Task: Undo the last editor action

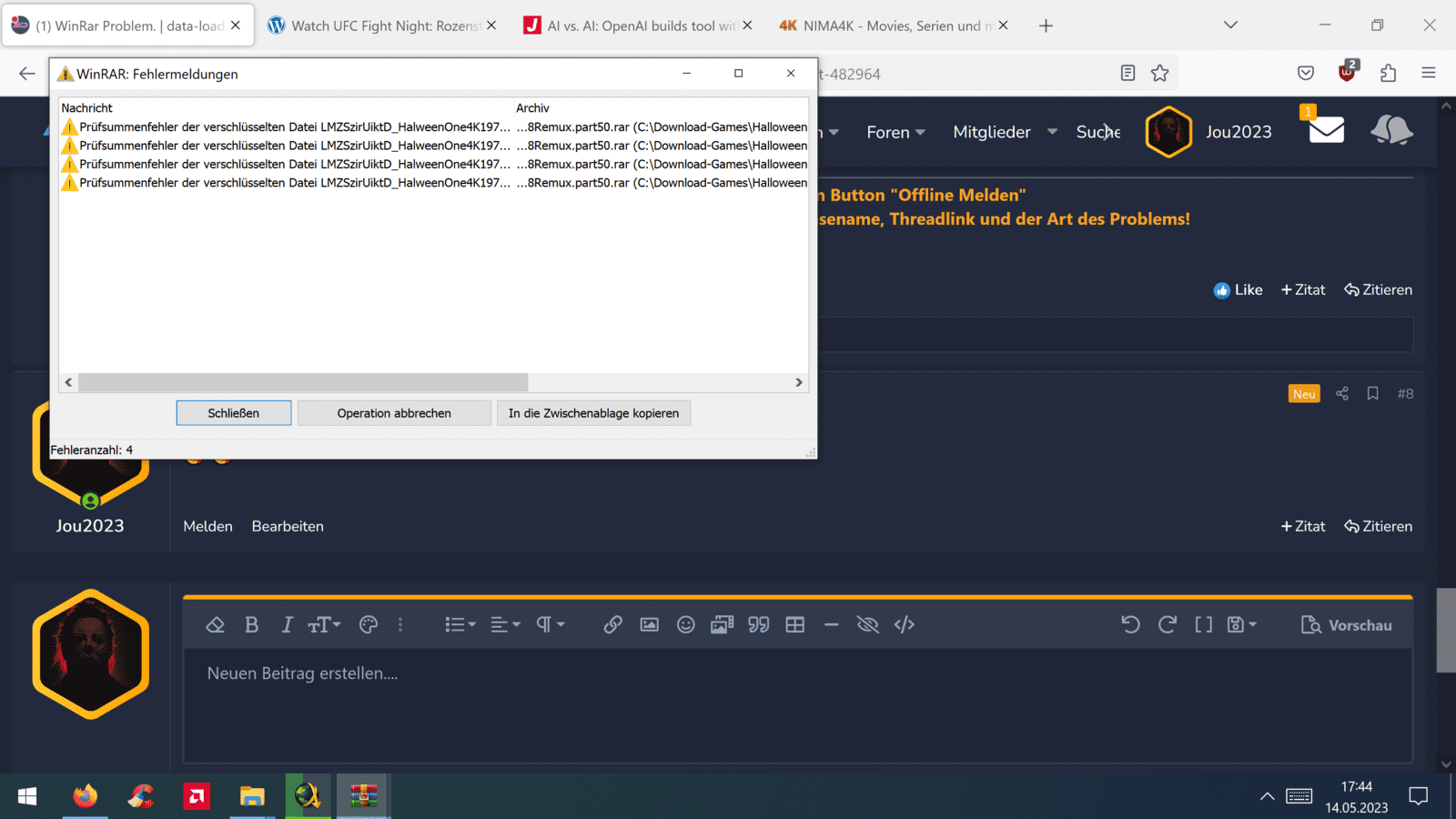Action: coord(1130,624)
